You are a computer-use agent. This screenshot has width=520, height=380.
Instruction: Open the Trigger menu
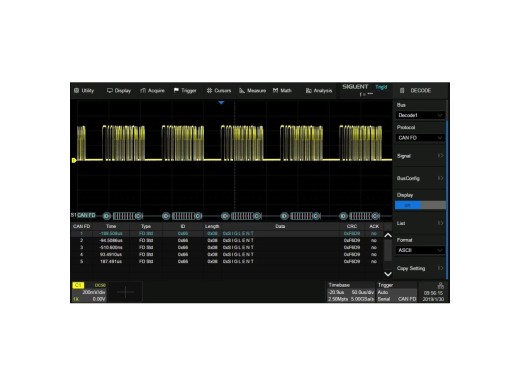(185, 90)
